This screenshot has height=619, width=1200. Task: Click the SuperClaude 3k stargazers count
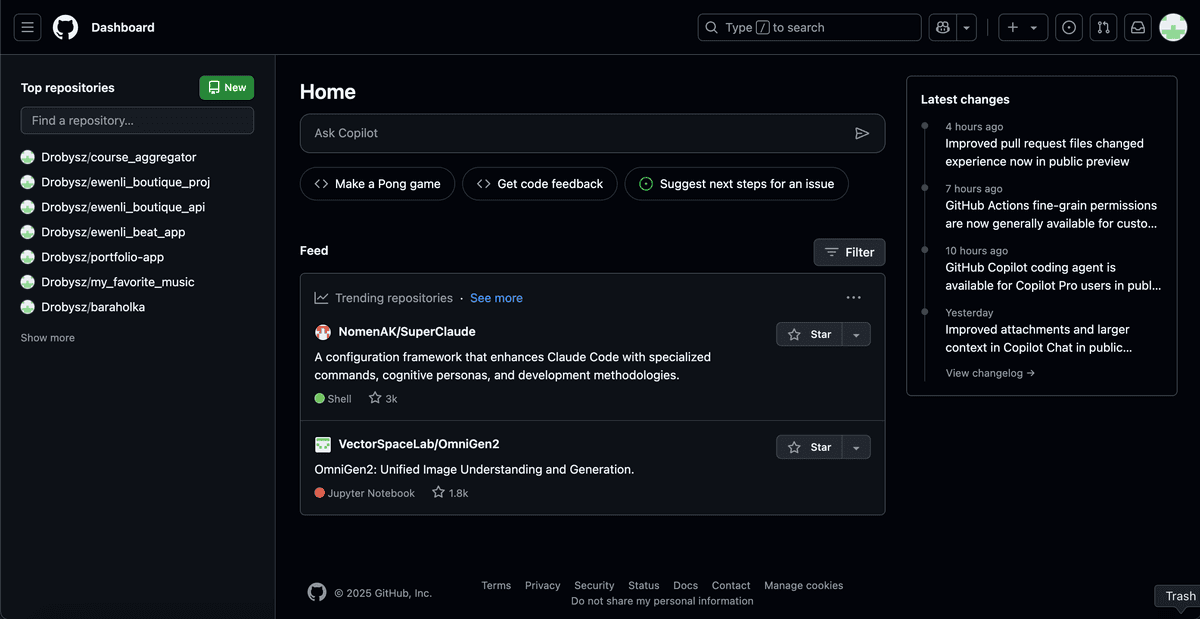(x=383, y=398)
